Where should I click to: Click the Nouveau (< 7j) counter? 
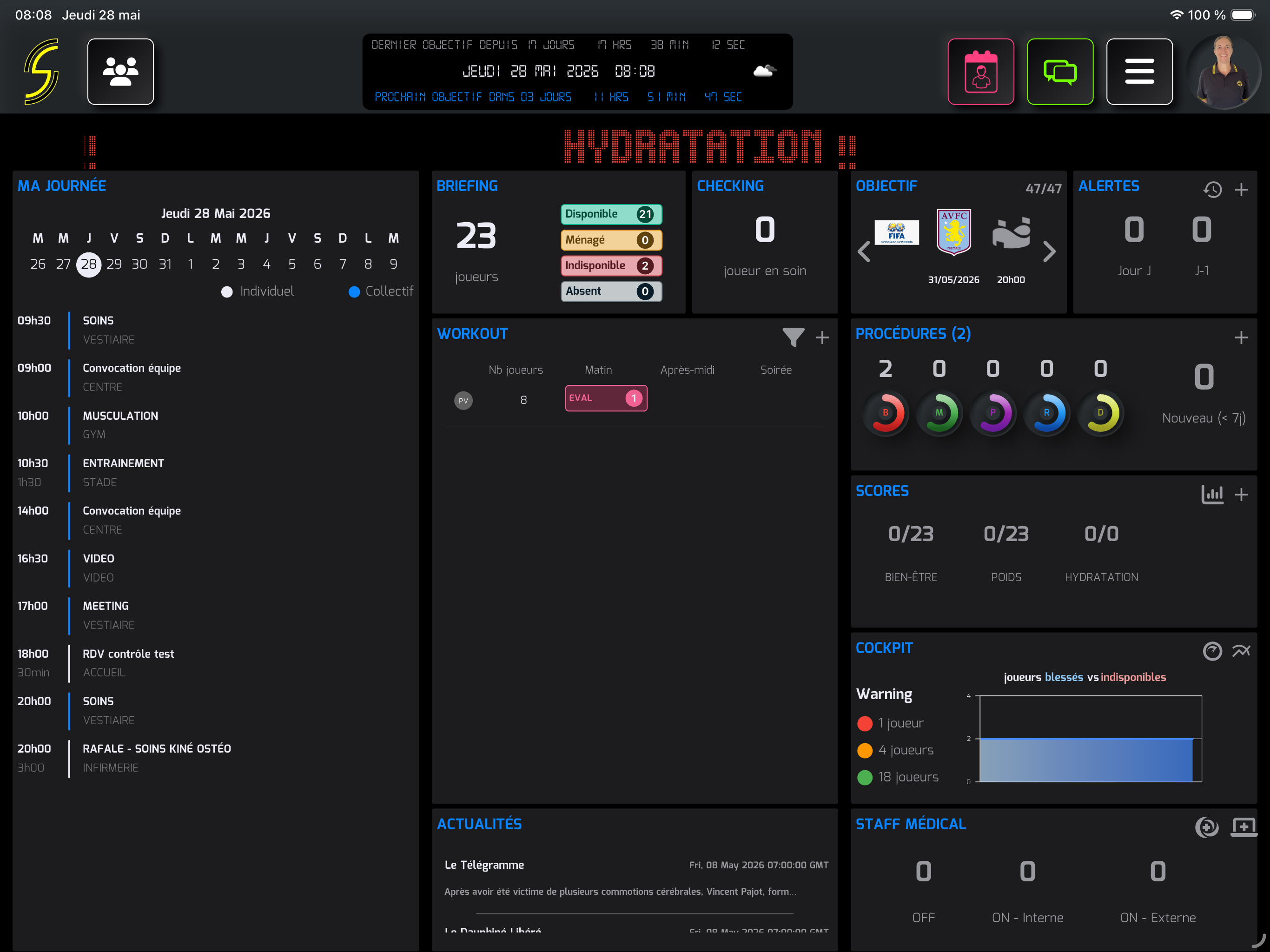click(x=1204, y=394)
